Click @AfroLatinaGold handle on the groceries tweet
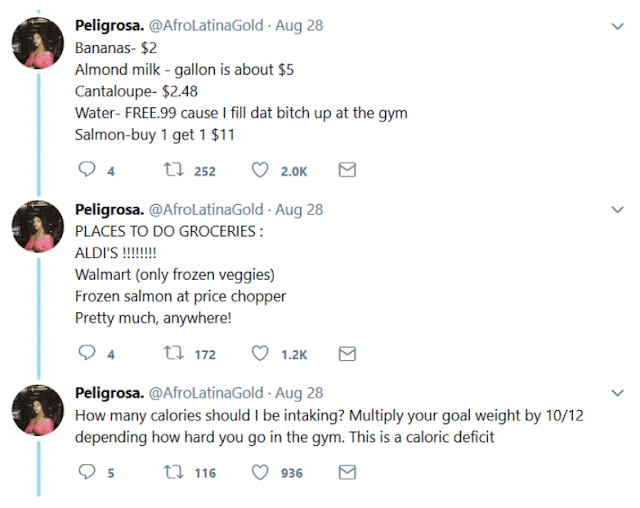This screenshot has width=640, height=508. pyautogui.click(x=205, y=209)
